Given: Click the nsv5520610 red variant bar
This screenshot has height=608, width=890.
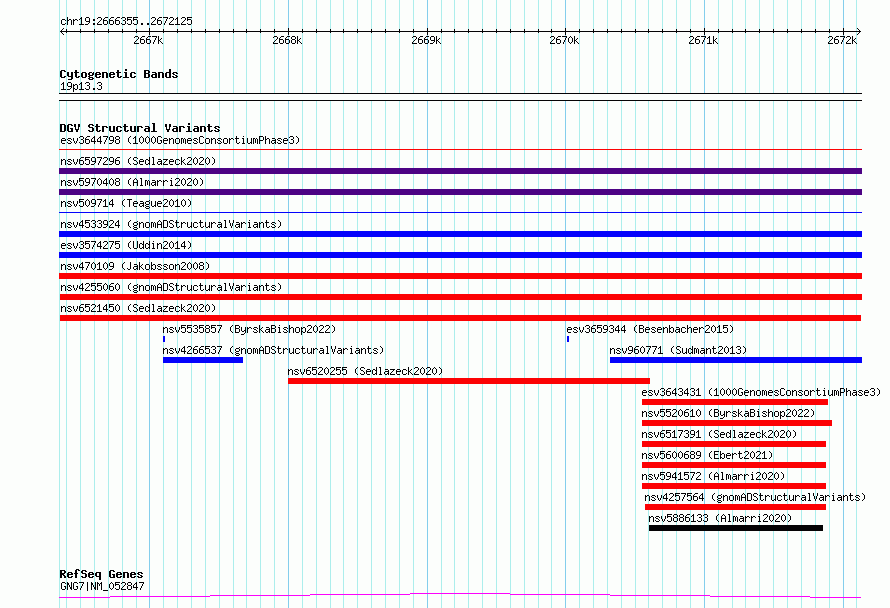Looking at the screenshot, I should click(x=737, y=423).
